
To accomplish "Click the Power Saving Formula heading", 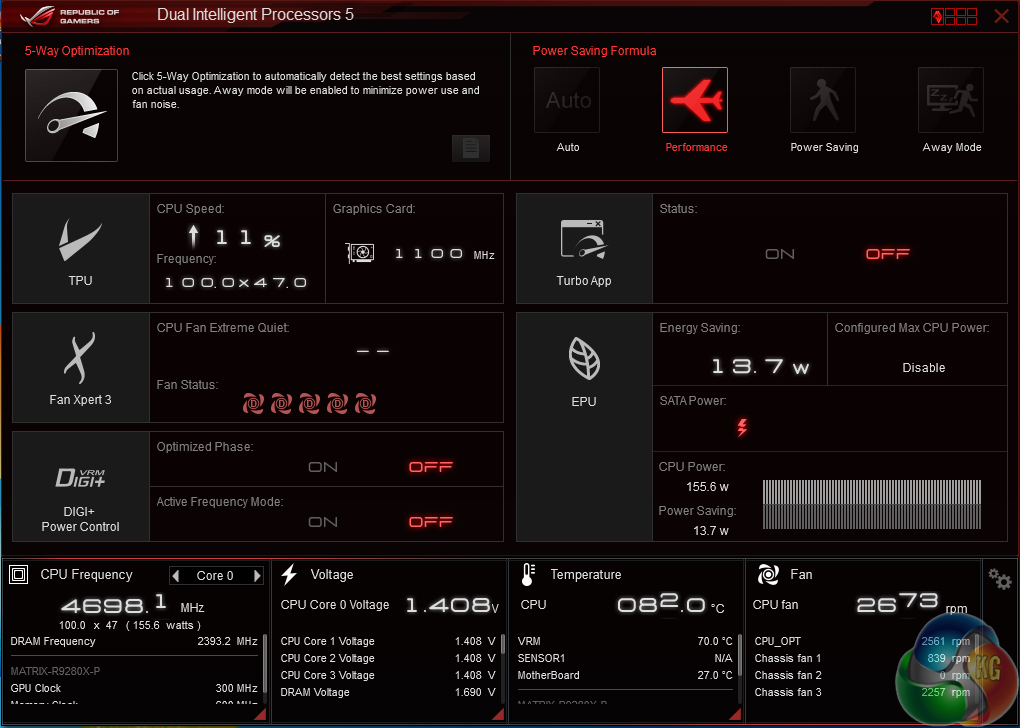I will pos(595,51).
